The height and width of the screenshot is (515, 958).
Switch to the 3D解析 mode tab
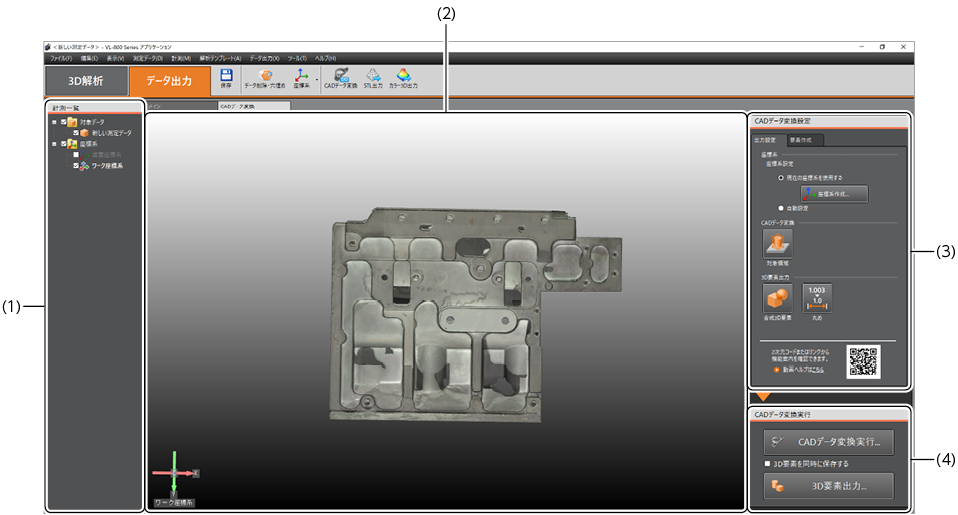[x=86, y=81]
